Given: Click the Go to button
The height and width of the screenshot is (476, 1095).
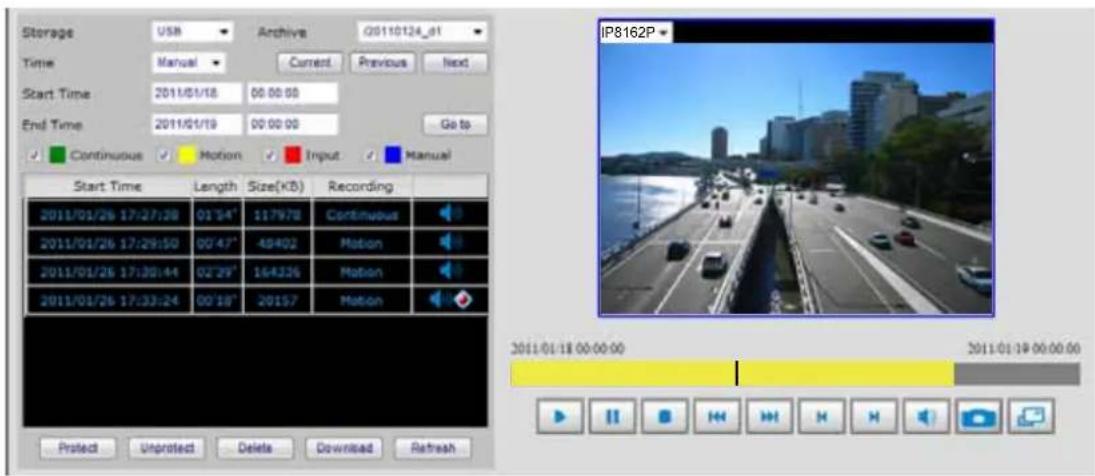Looking at the screenshot, I should [x=455, y=124].
